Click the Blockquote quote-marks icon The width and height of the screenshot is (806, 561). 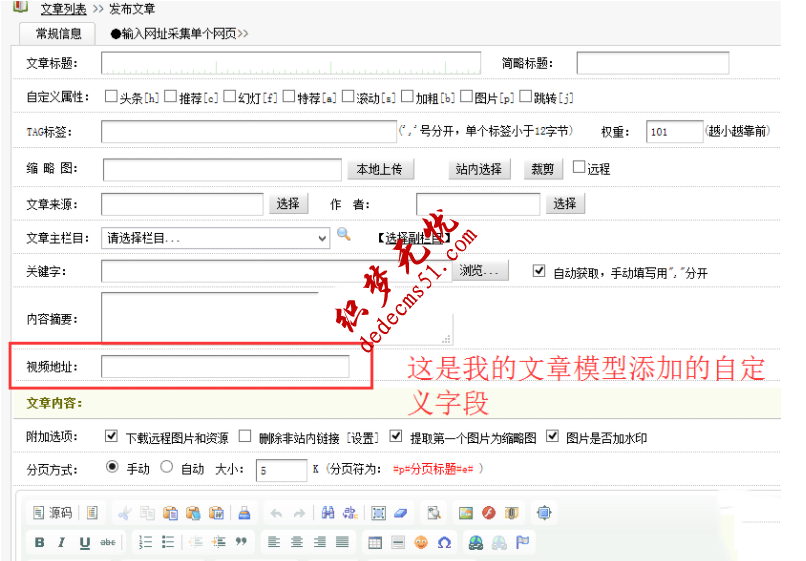coord(241,542)
